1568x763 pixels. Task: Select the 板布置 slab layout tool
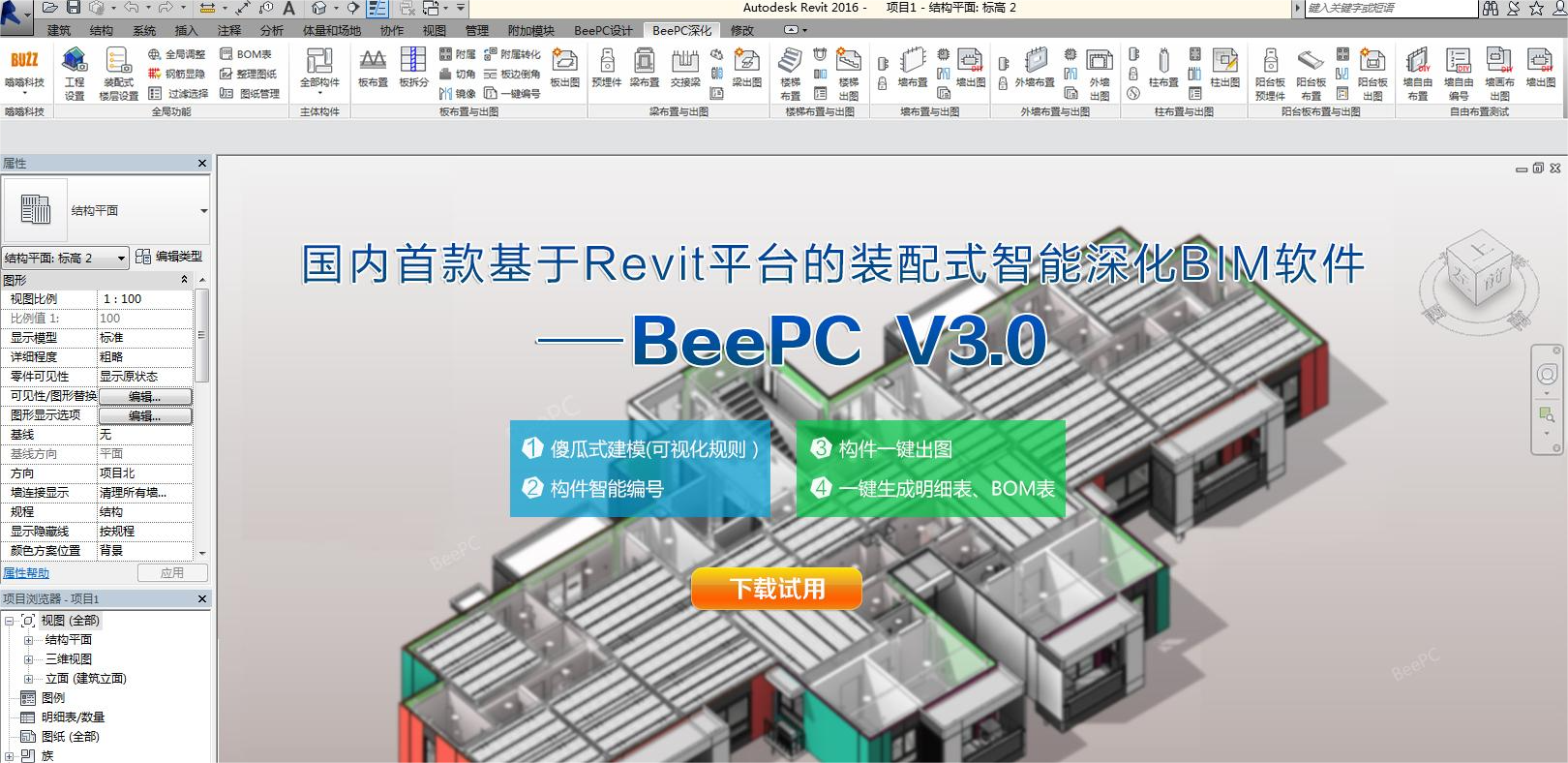(373, 68)
